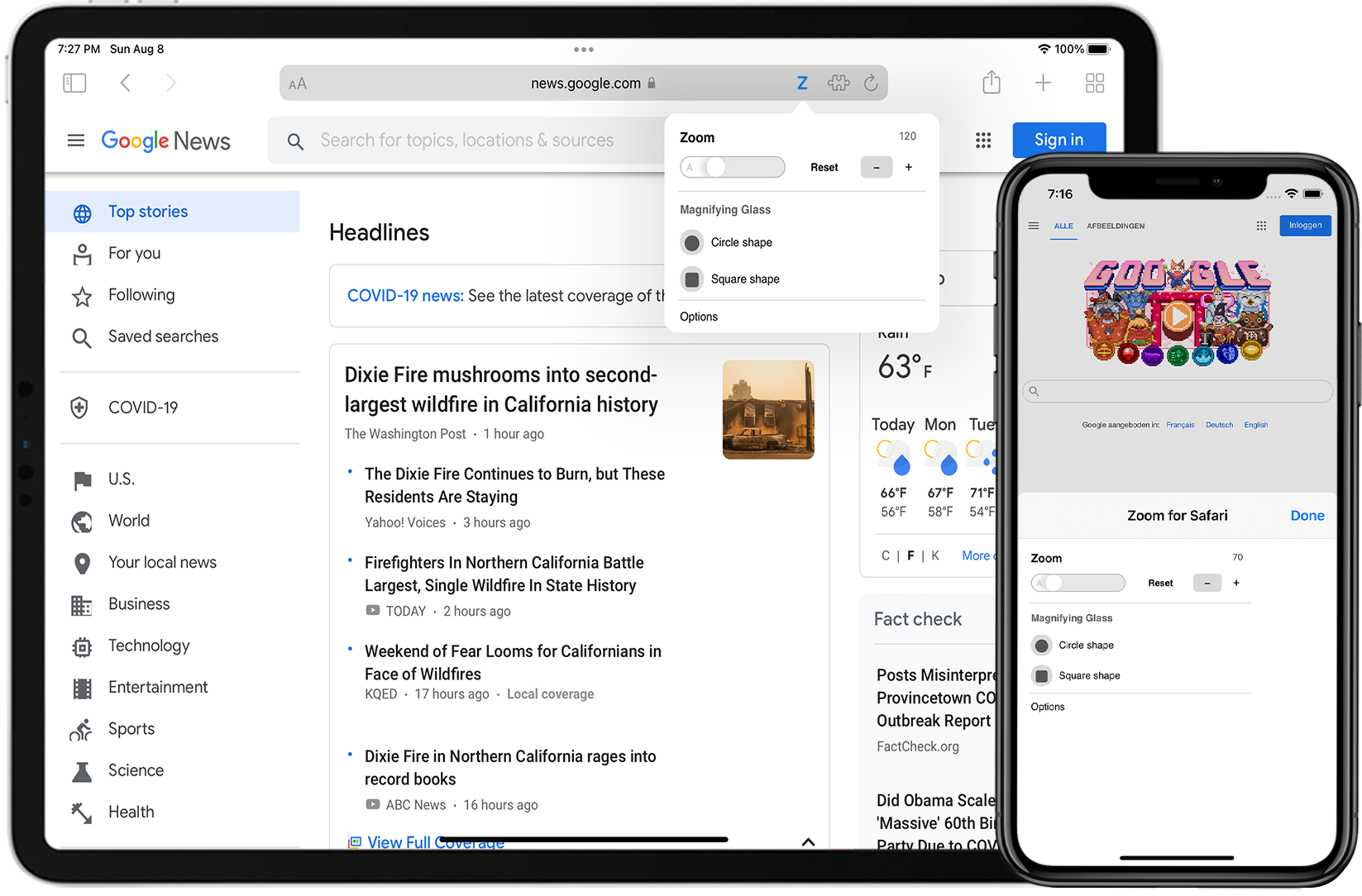Viewport: 1362px width, 896px height.
Task: Open the Safari extensions puzzle icon
Action: point(839,83)
